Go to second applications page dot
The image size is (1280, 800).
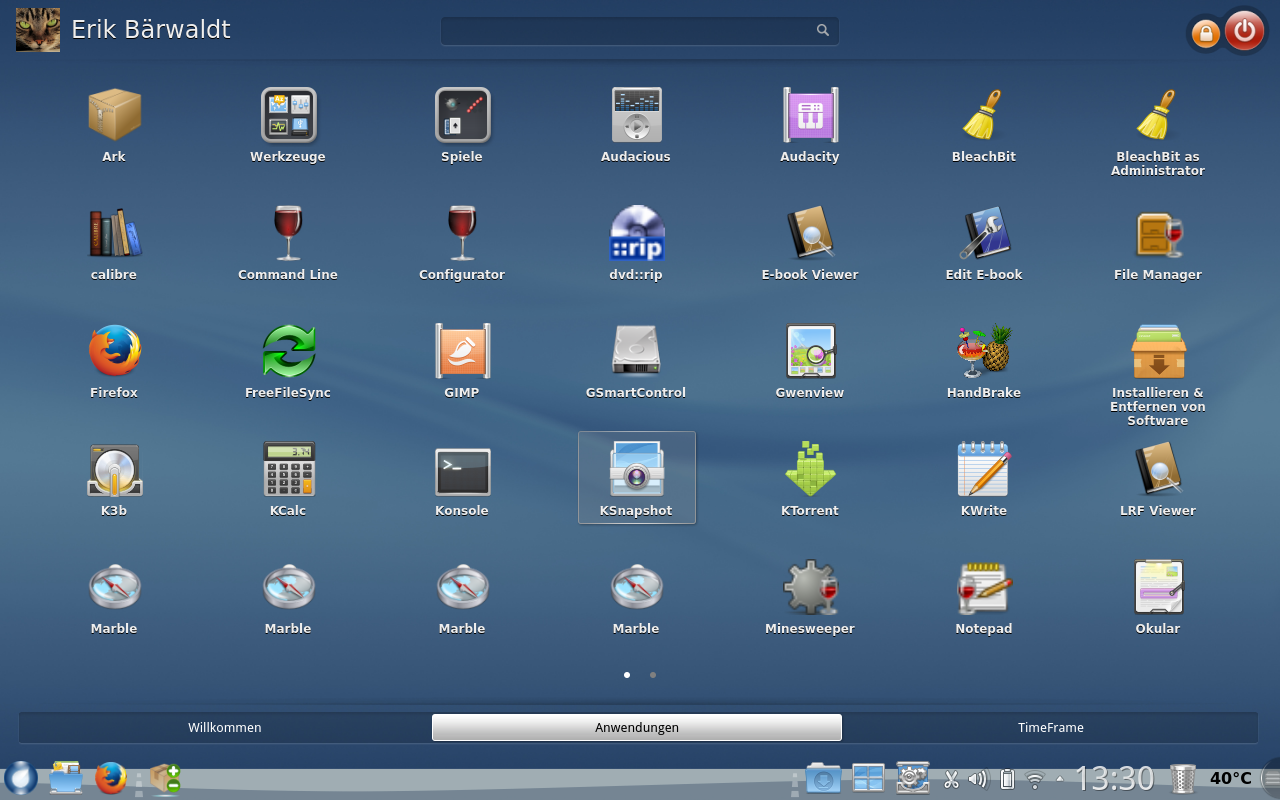click(x=653, y=675)
